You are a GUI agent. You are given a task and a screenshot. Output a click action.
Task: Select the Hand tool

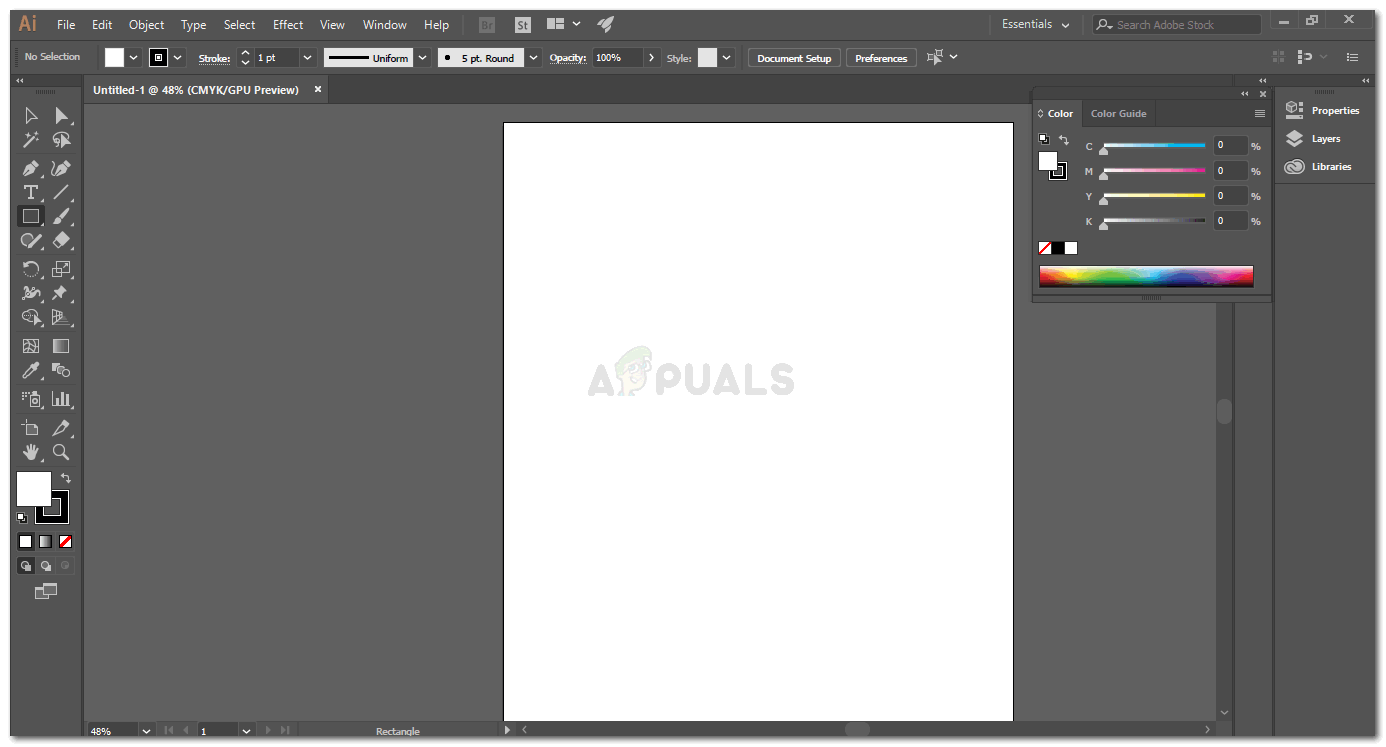[31, 453]
